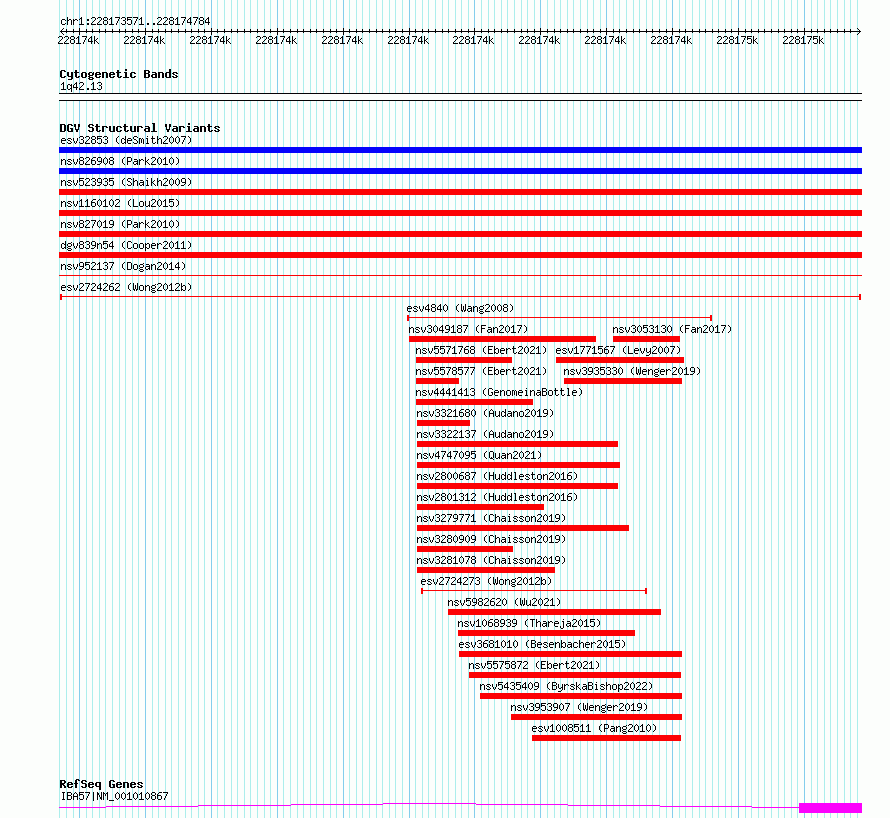
Task: Click the red bar under nsv3321680 (Audano2019)
Action: 443,423
